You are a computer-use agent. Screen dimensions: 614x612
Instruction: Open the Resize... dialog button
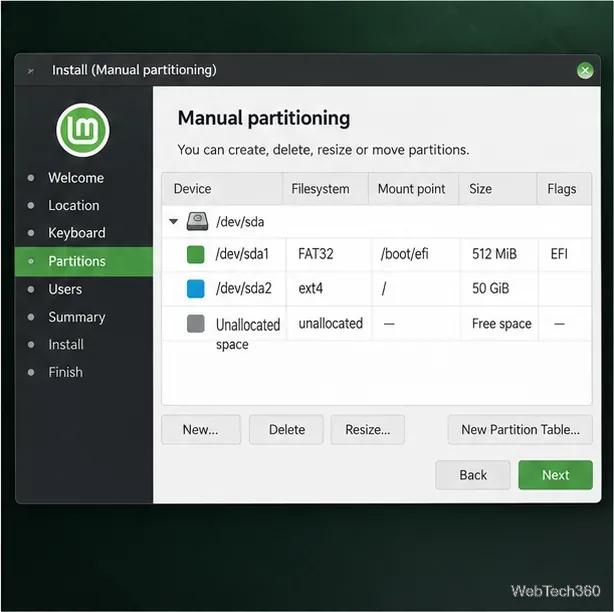coord(367,430)
